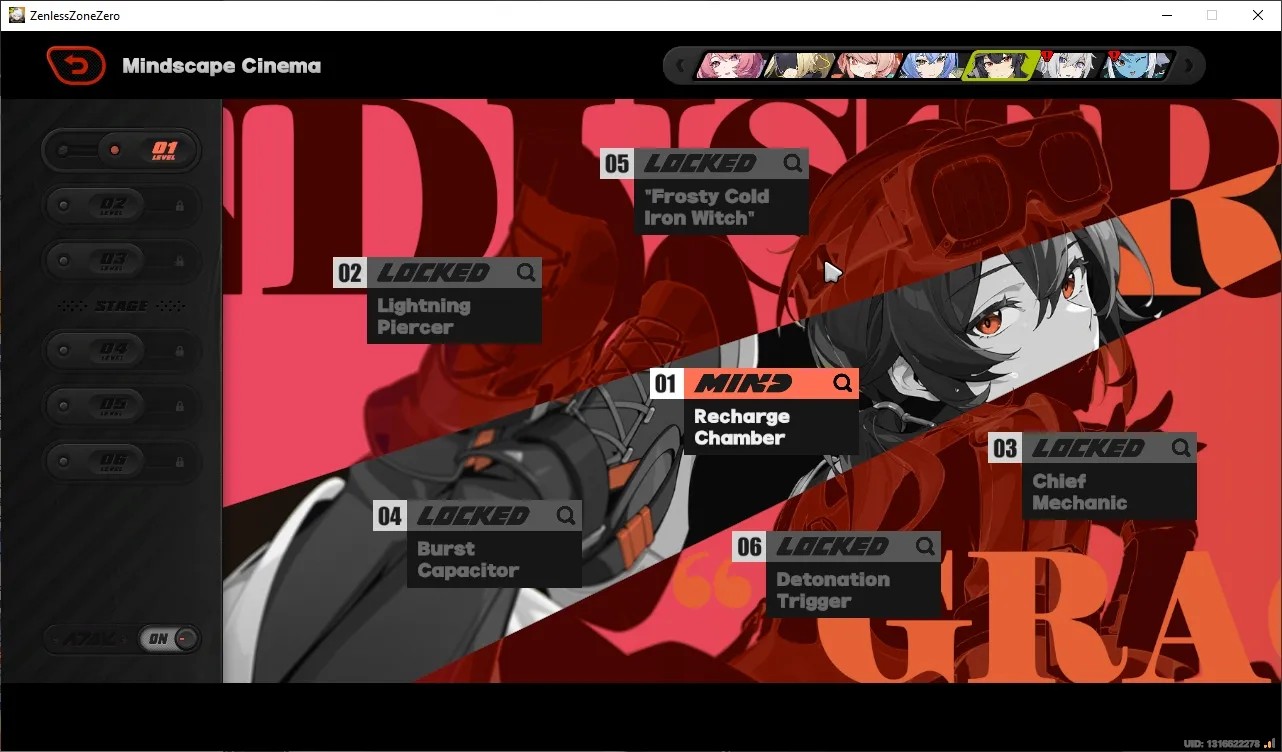Click the lock icon on Level 04
This screenshot has height=752, width=1282.
pos(180,352)
